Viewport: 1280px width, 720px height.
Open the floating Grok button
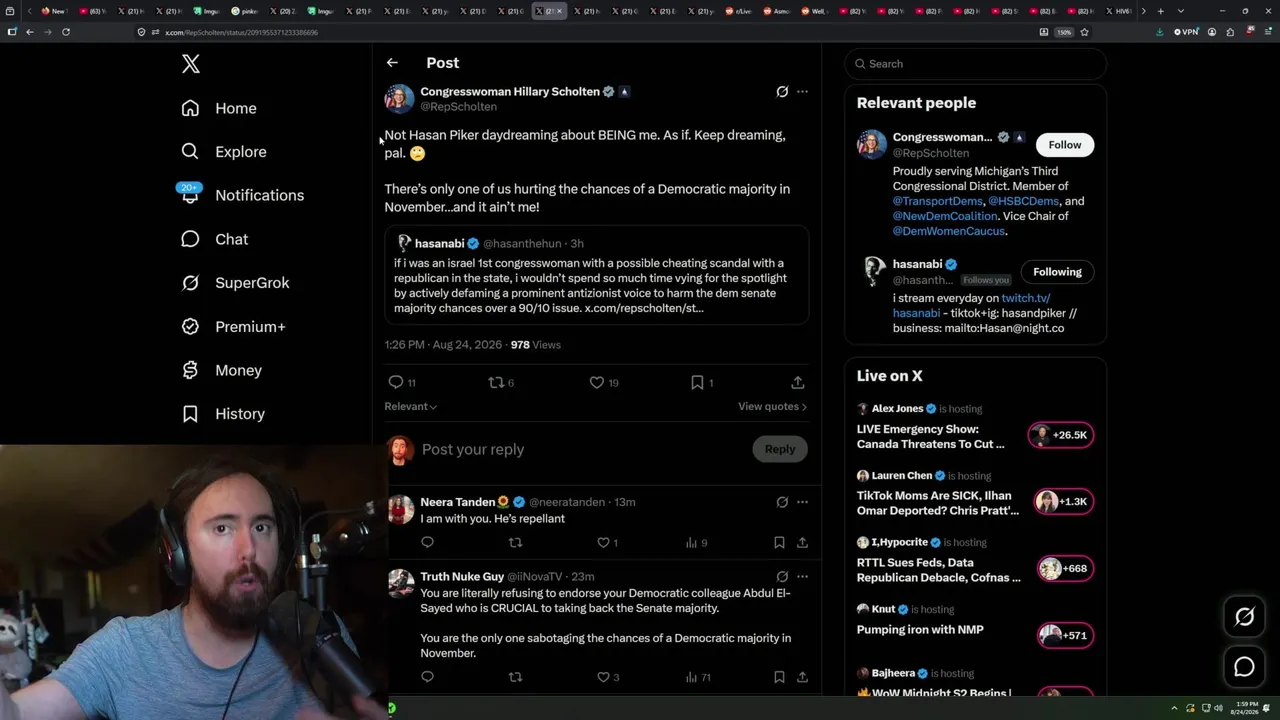(1244, 617)
